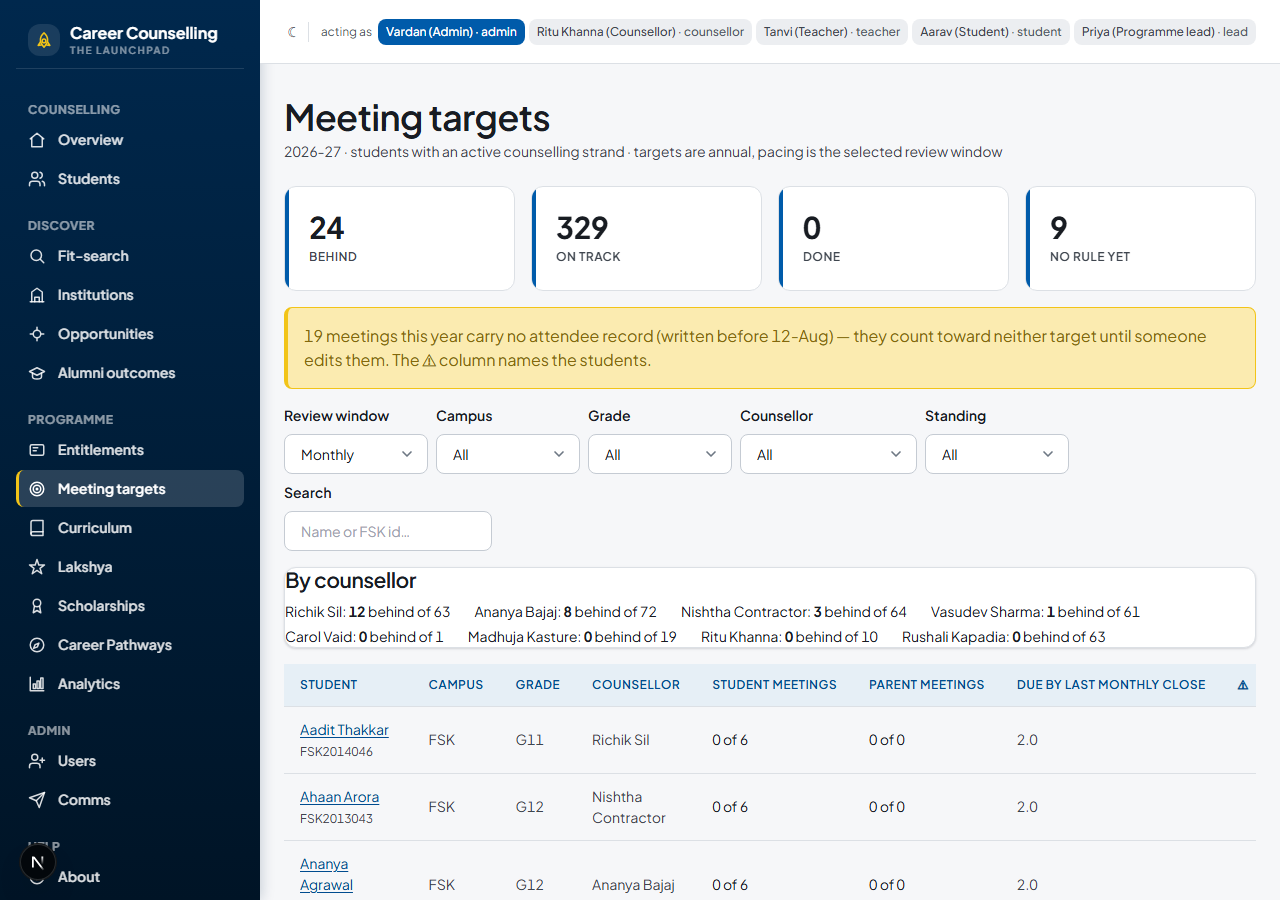Image resolution: width=1280 pixels, height=900 pixels.
Task: Click the Entitlements card icon
Action: coord(37,450)
